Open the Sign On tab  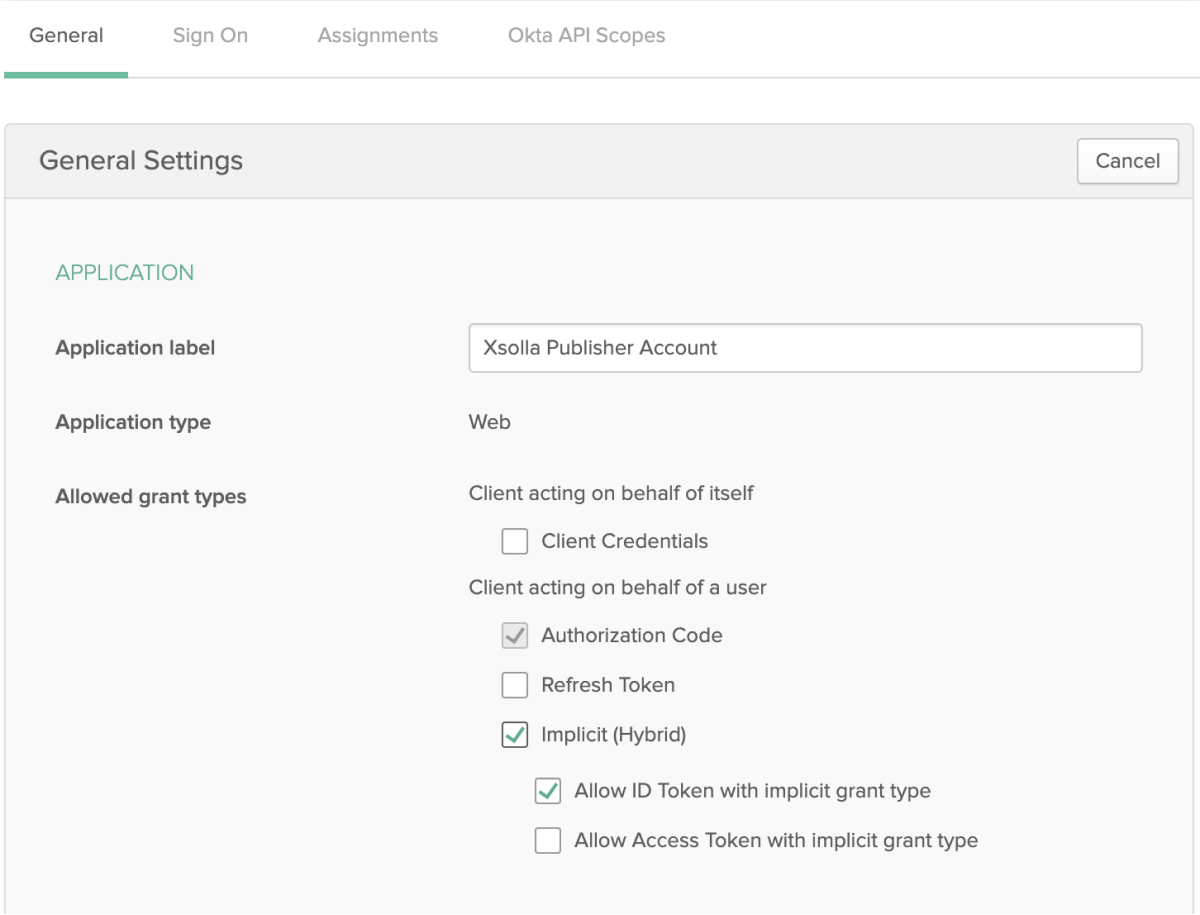[x=210, y=36]
